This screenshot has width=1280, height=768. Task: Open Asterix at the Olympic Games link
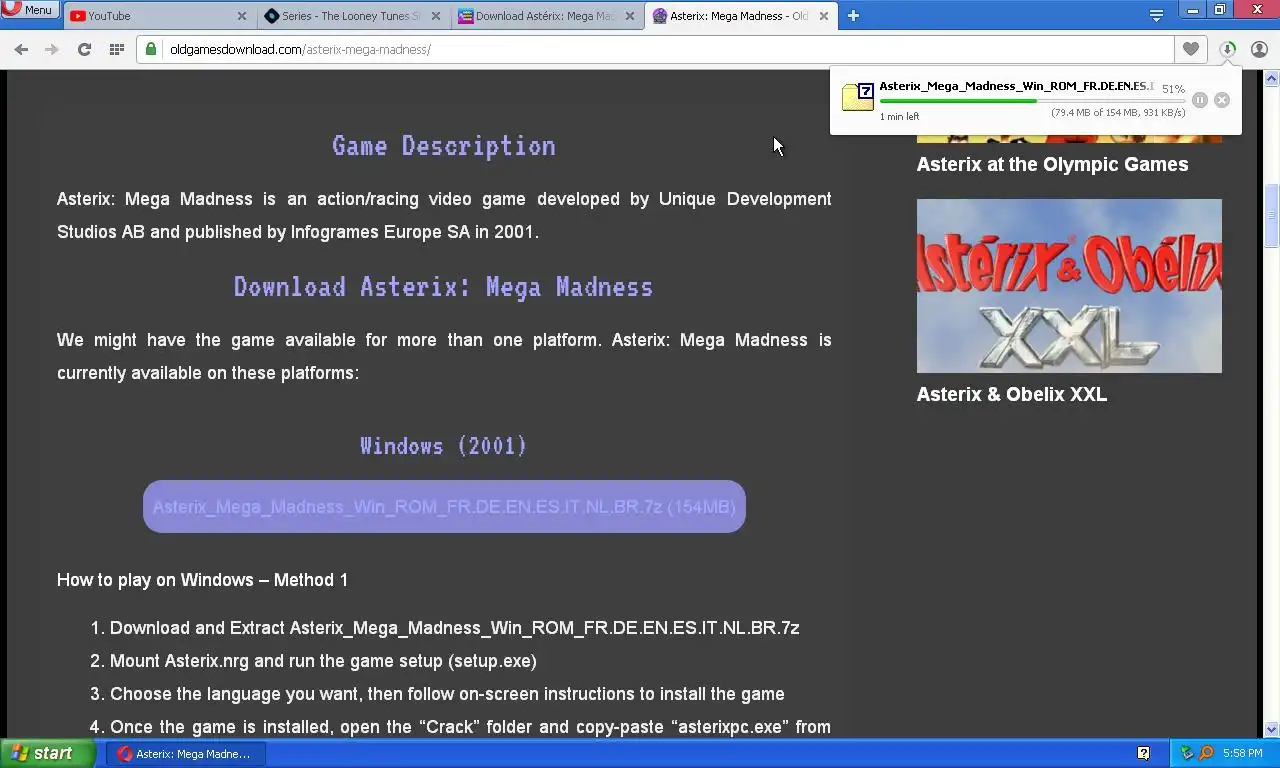coord(1052,164)
